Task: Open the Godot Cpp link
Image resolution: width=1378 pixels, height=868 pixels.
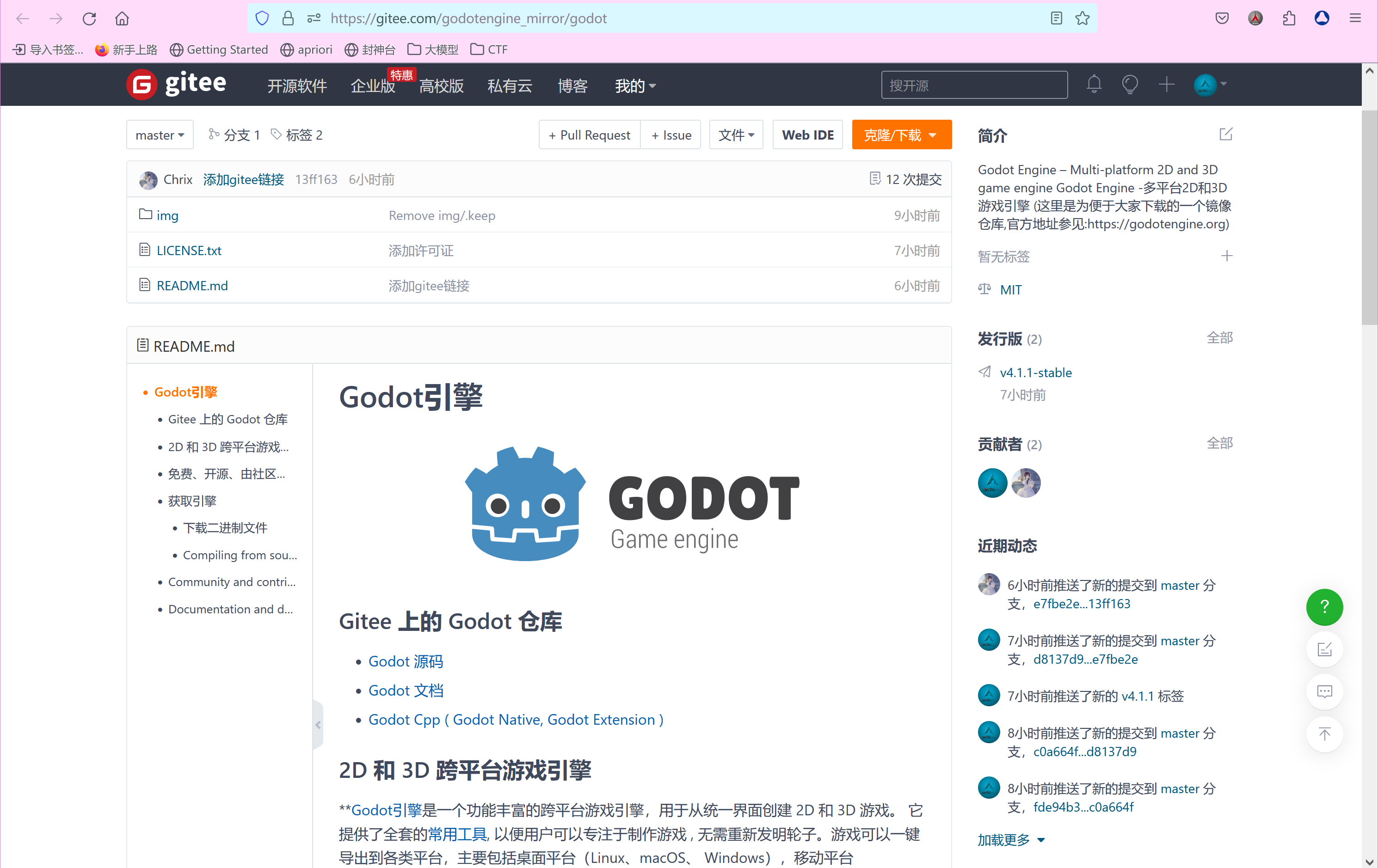Action: pyautogui.click(x=516, y=720)
